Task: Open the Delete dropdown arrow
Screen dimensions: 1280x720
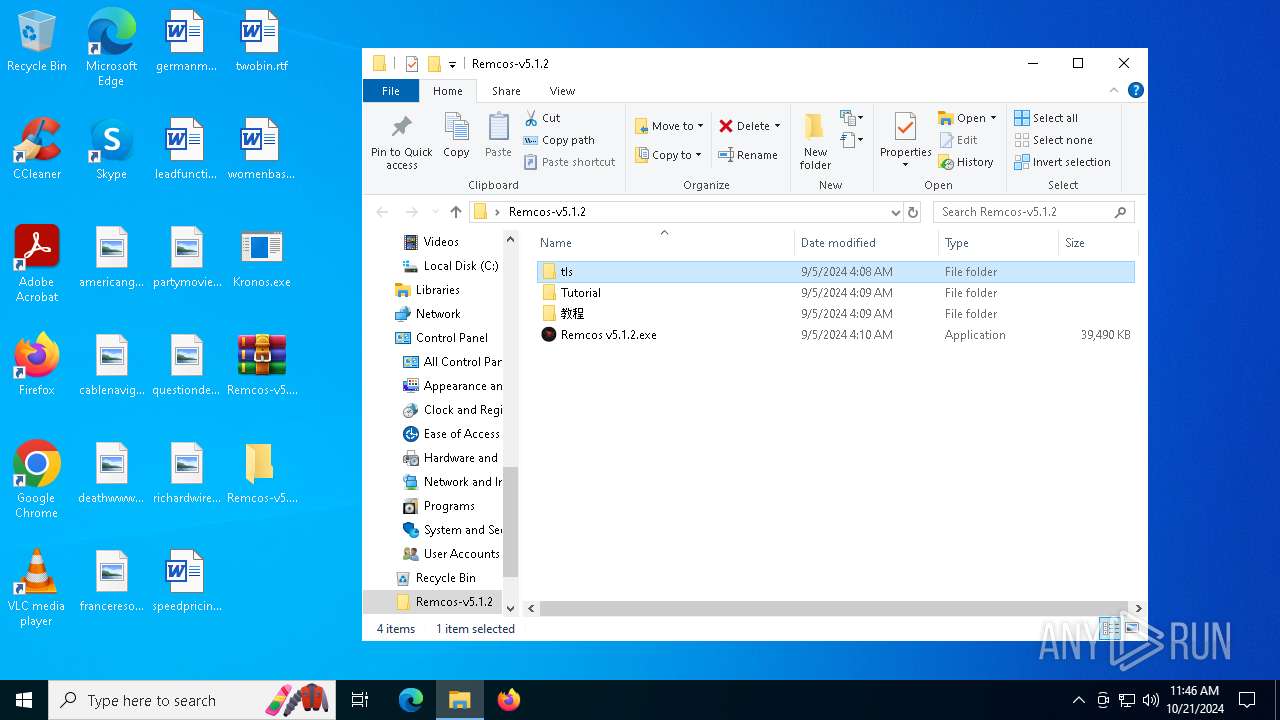Action: (x=777, y=126)
